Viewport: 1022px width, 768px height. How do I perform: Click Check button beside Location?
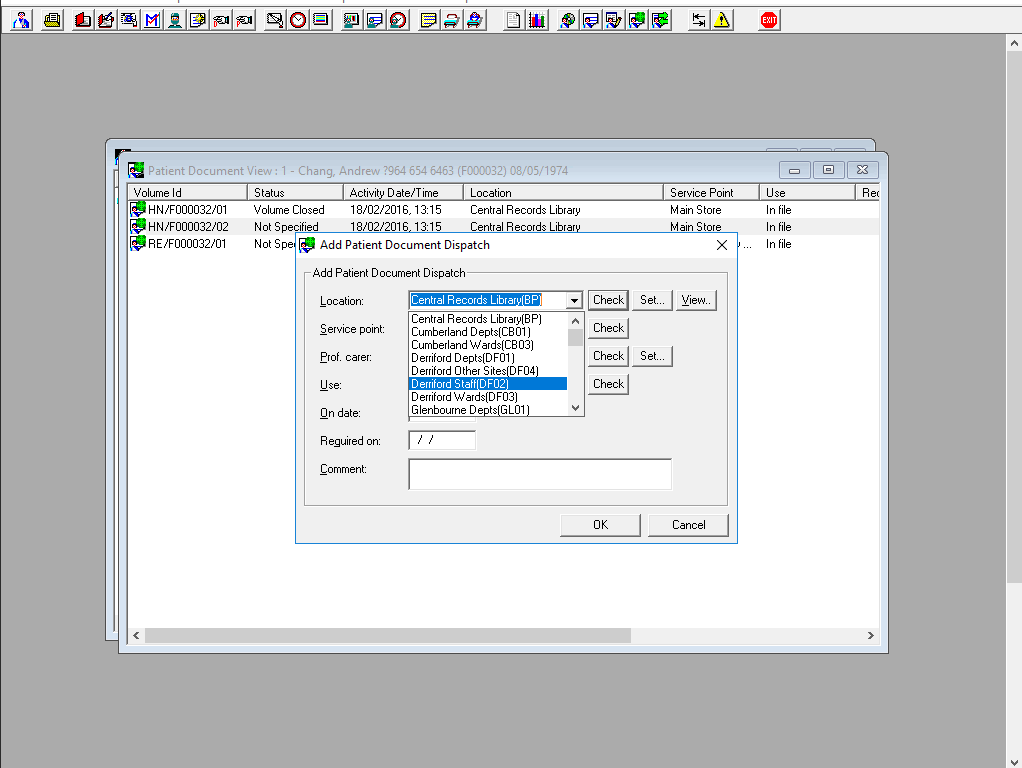[x=608, y=300]
